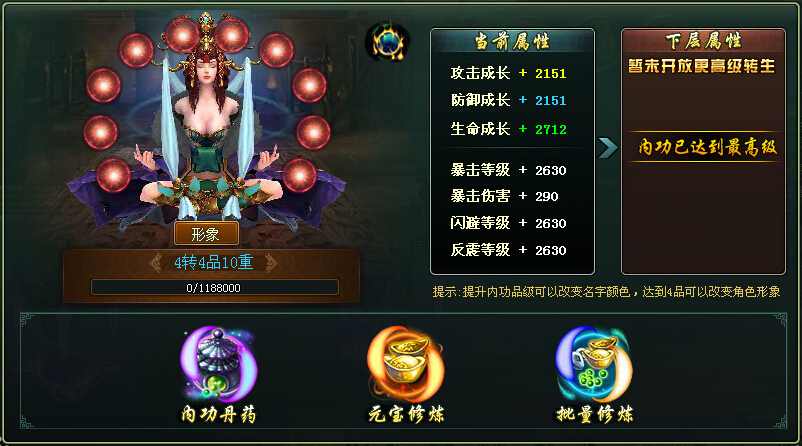The image size is (802, 446).
Task: Select red orb left of the headdress
Action: [x=182, y=35]
